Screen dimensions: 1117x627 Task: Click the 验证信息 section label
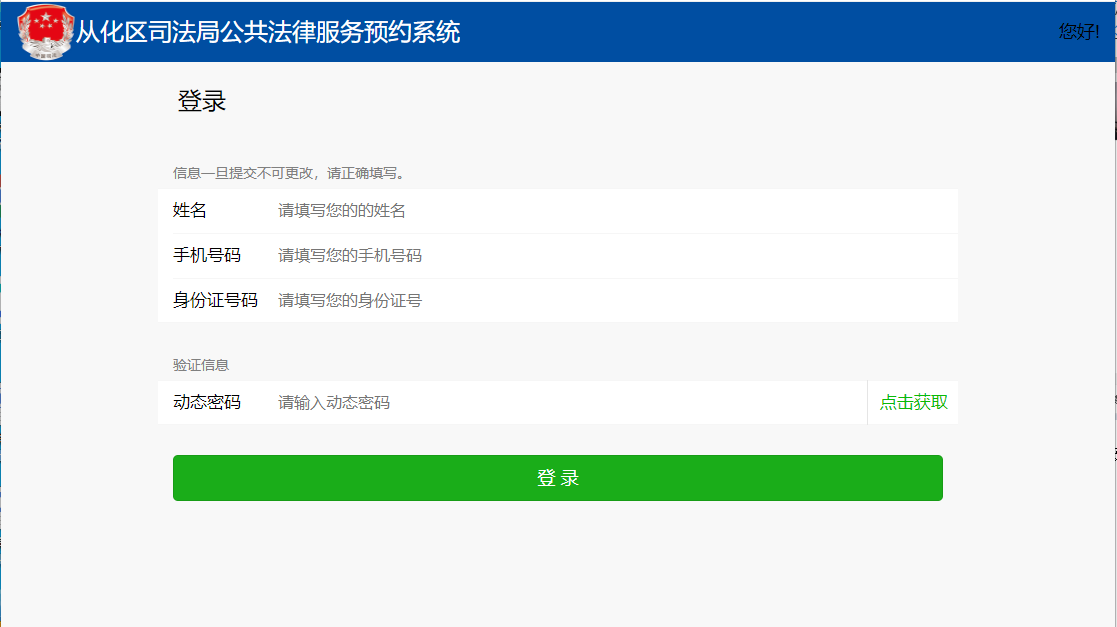click(x=201, y=366)
